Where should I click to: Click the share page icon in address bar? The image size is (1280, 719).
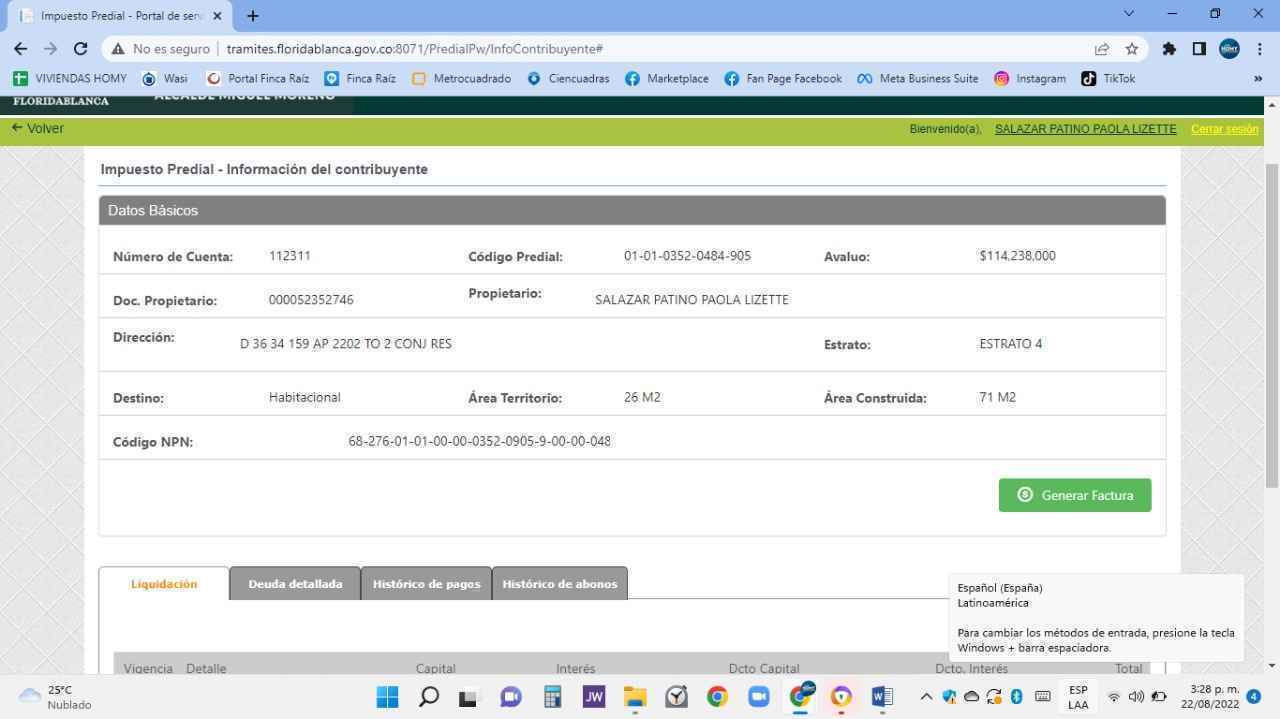(1102, 49)
